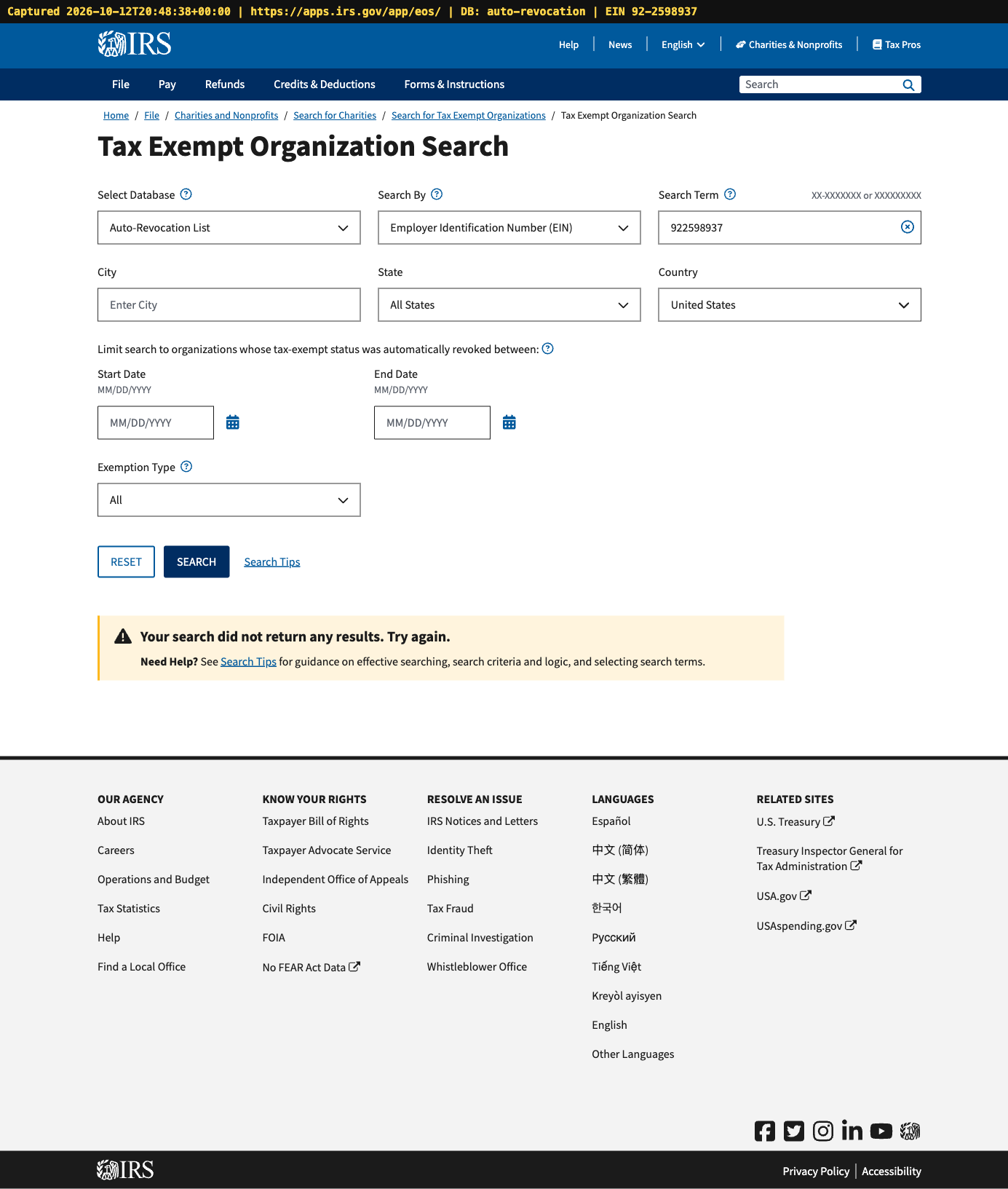Image resolution: width=1008 pixels, height=1189 pixels.
Task: Open IRS Twitter page icon
Action: point(794,1131)
